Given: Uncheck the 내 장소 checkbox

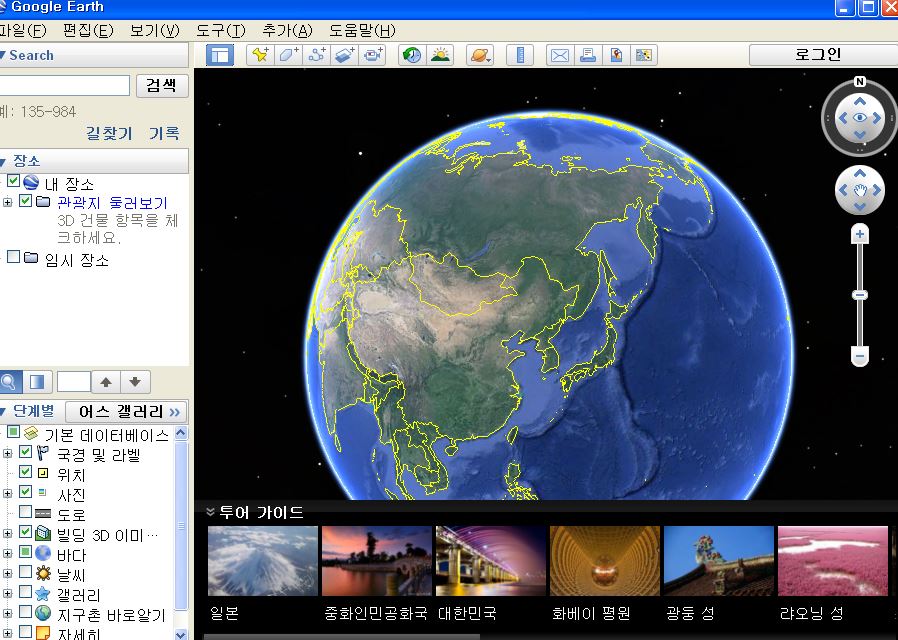Looking at the screenshot, I should [13, 181].
